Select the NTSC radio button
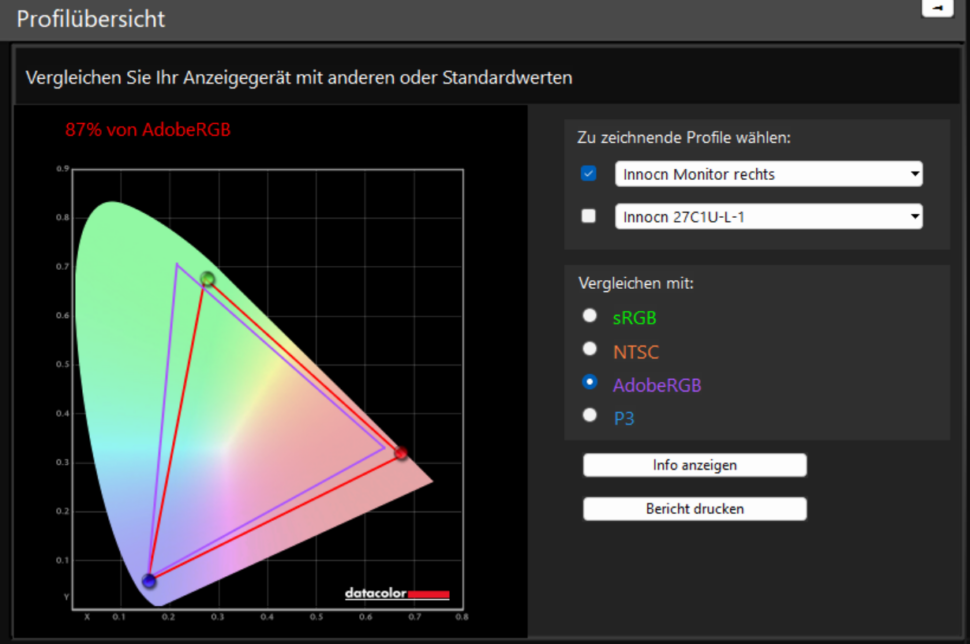 pos(590,349)
